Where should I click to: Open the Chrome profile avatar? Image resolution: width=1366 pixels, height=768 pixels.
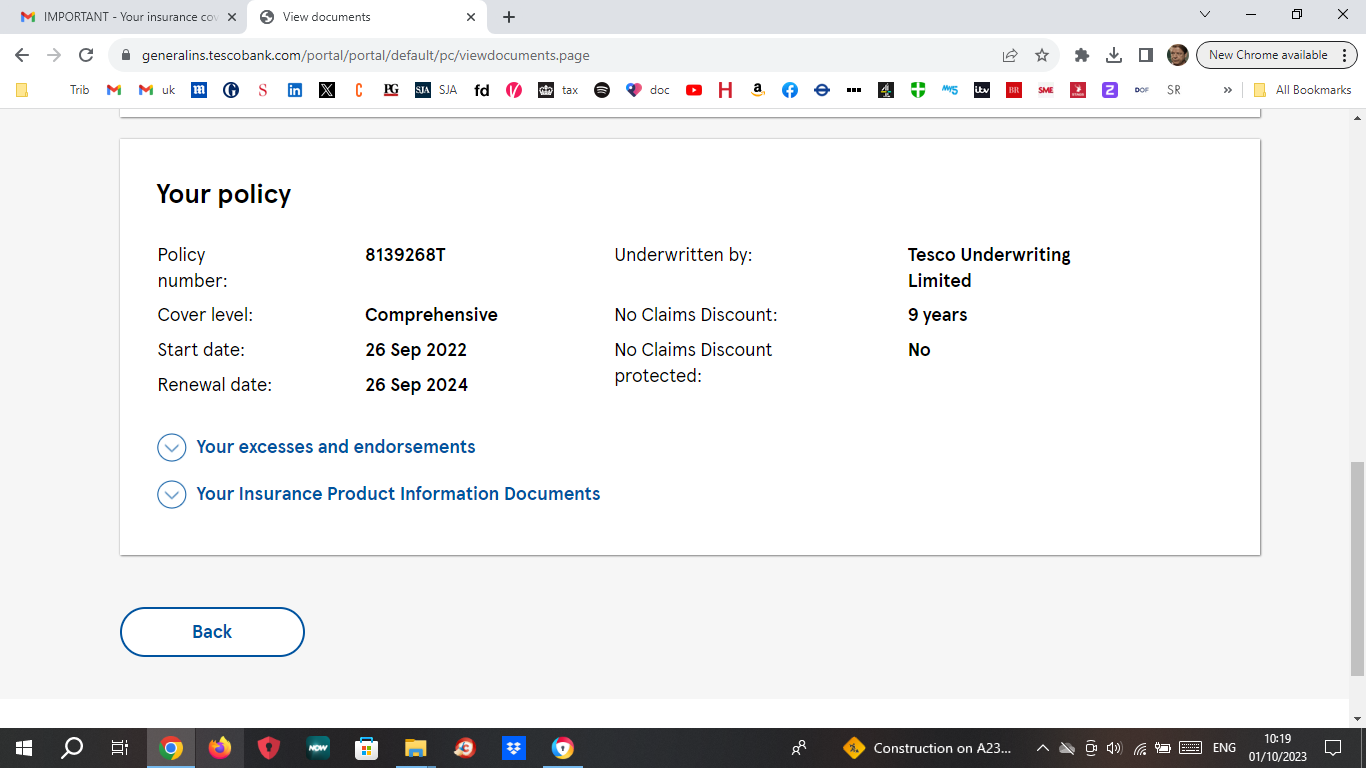point(1178,55)
